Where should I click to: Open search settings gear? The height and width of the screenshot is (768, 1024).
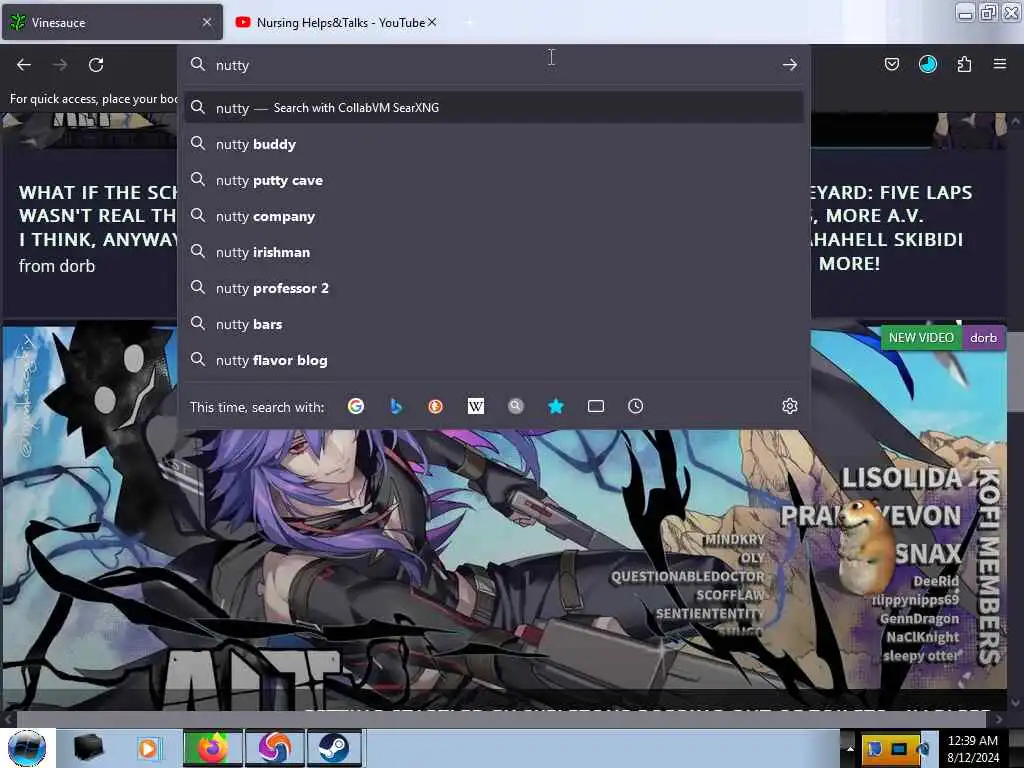pos(790,406)
